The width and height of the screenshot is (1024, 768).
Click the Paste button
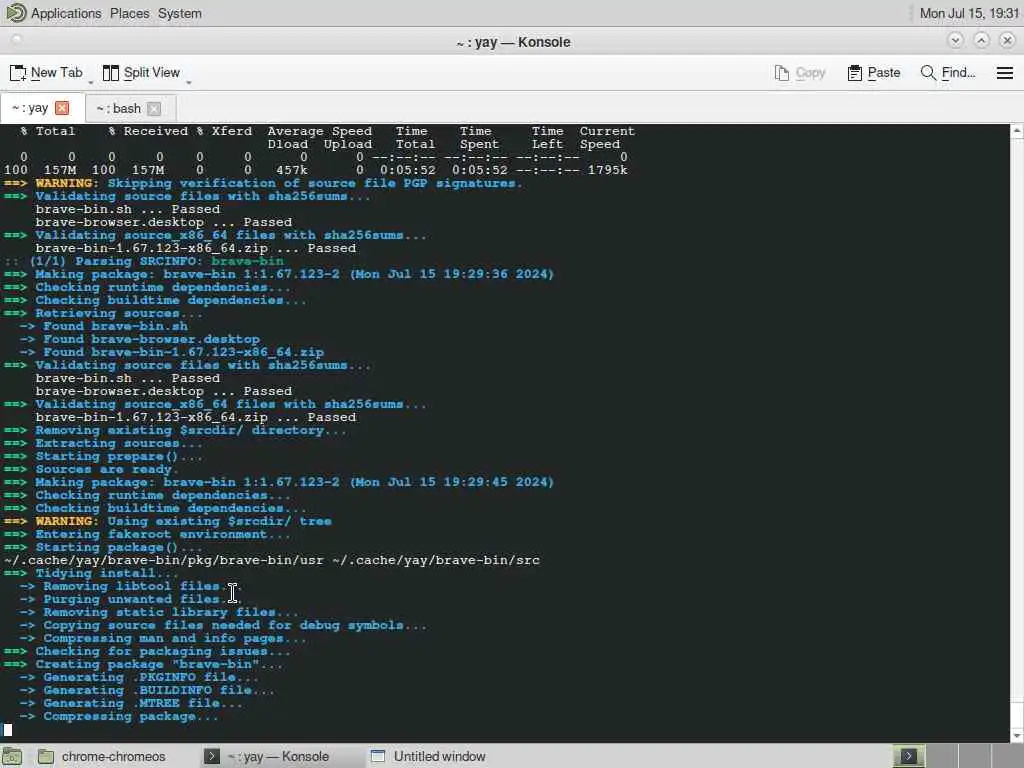tap(874, 72)
